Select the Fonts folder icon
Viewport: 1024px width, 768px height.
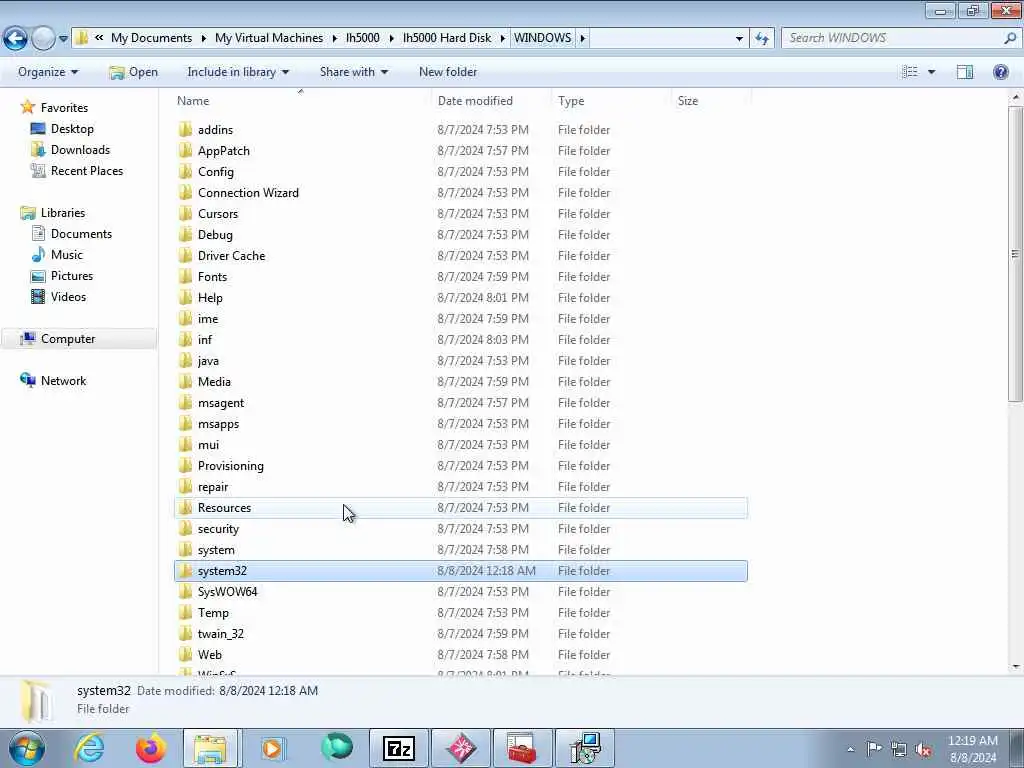coord(186,276)
